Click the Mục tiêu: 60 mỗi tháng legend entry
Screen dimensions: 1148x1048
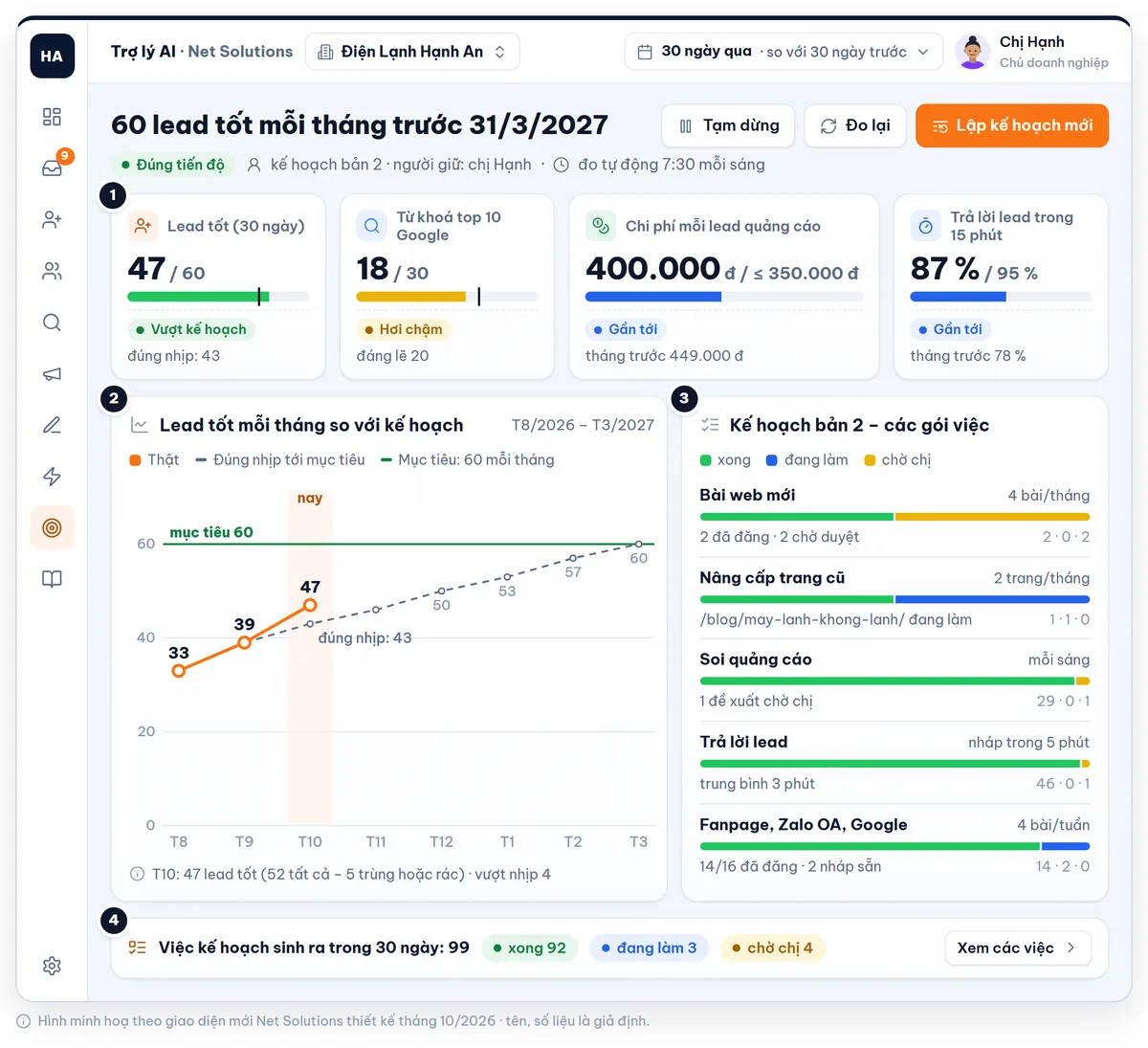coord(468,459)
